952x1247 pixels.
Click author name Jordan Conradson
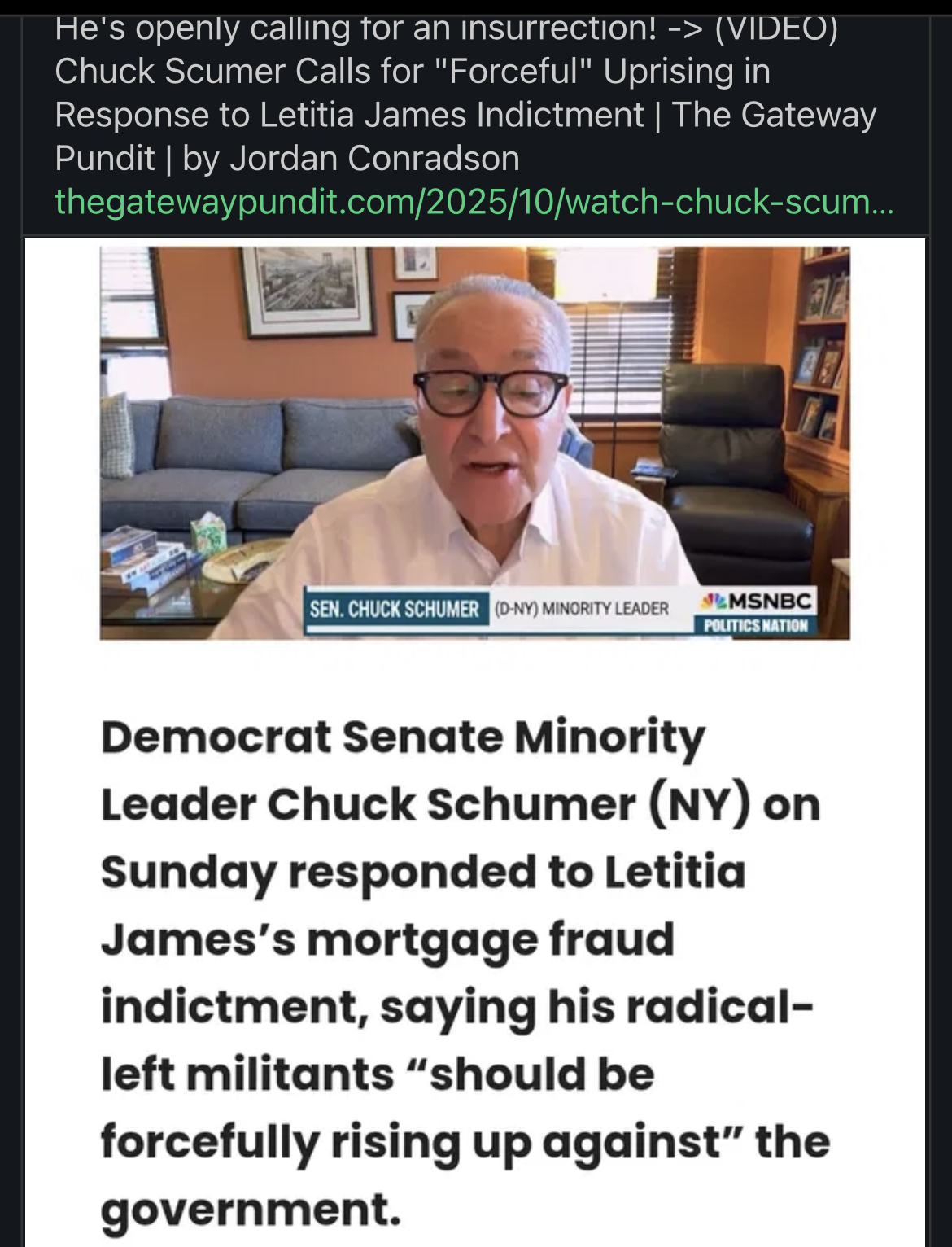pyautogui.click(x=374, y=158)
